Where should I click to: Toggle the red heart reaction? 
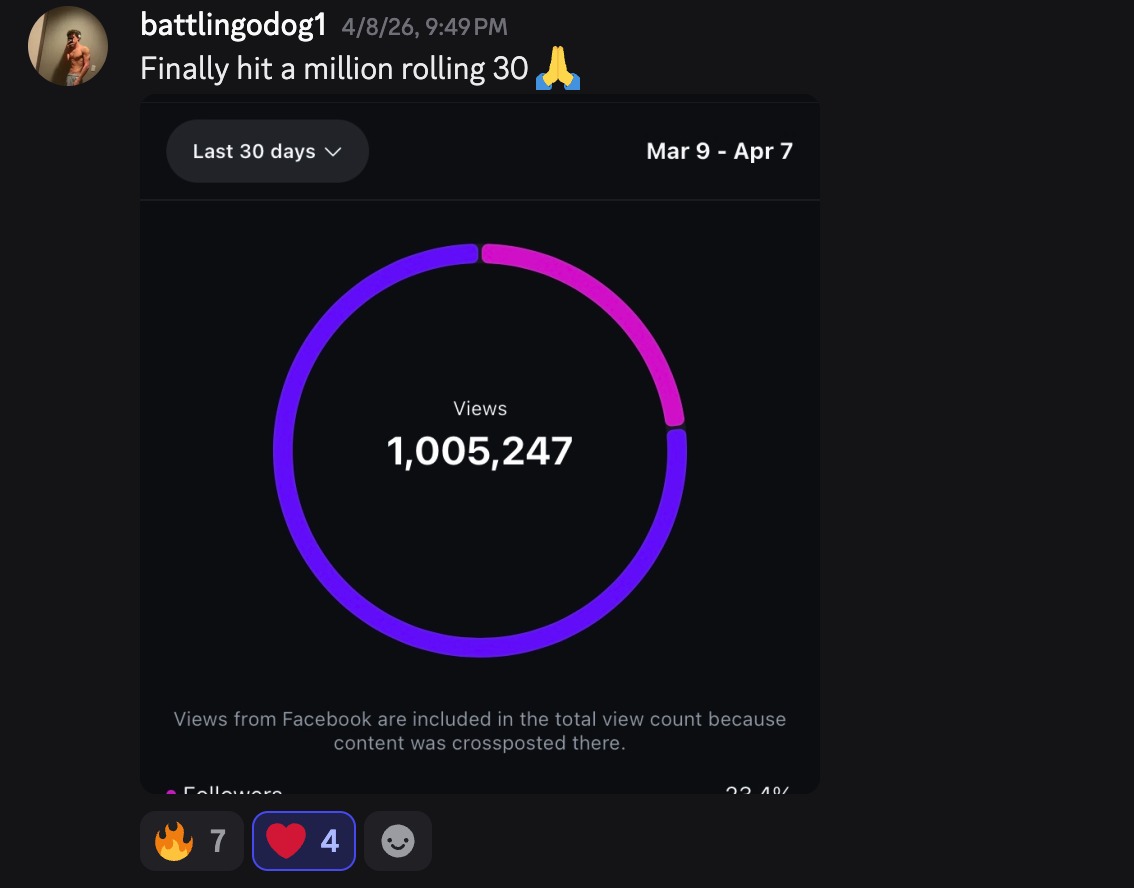[304, 841]
